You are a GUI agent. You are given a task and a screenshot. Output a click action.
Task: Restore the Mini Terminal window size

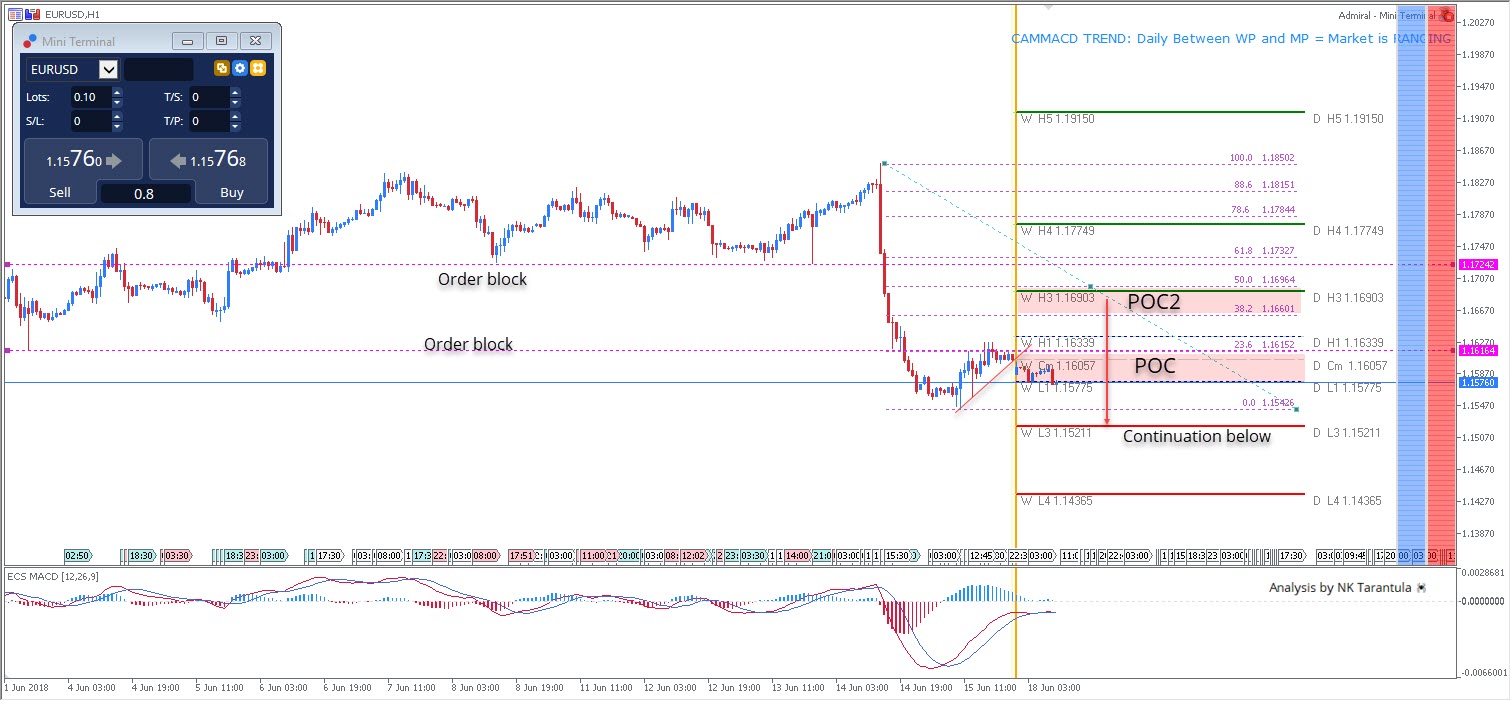pos(221,41)
